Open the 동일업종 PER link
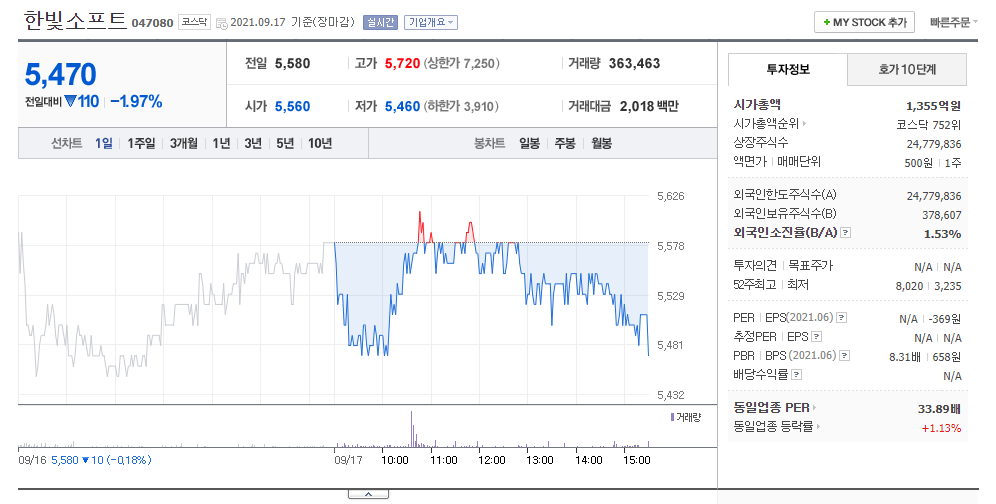This screenshot has width=996, height=504. point(771,407)
